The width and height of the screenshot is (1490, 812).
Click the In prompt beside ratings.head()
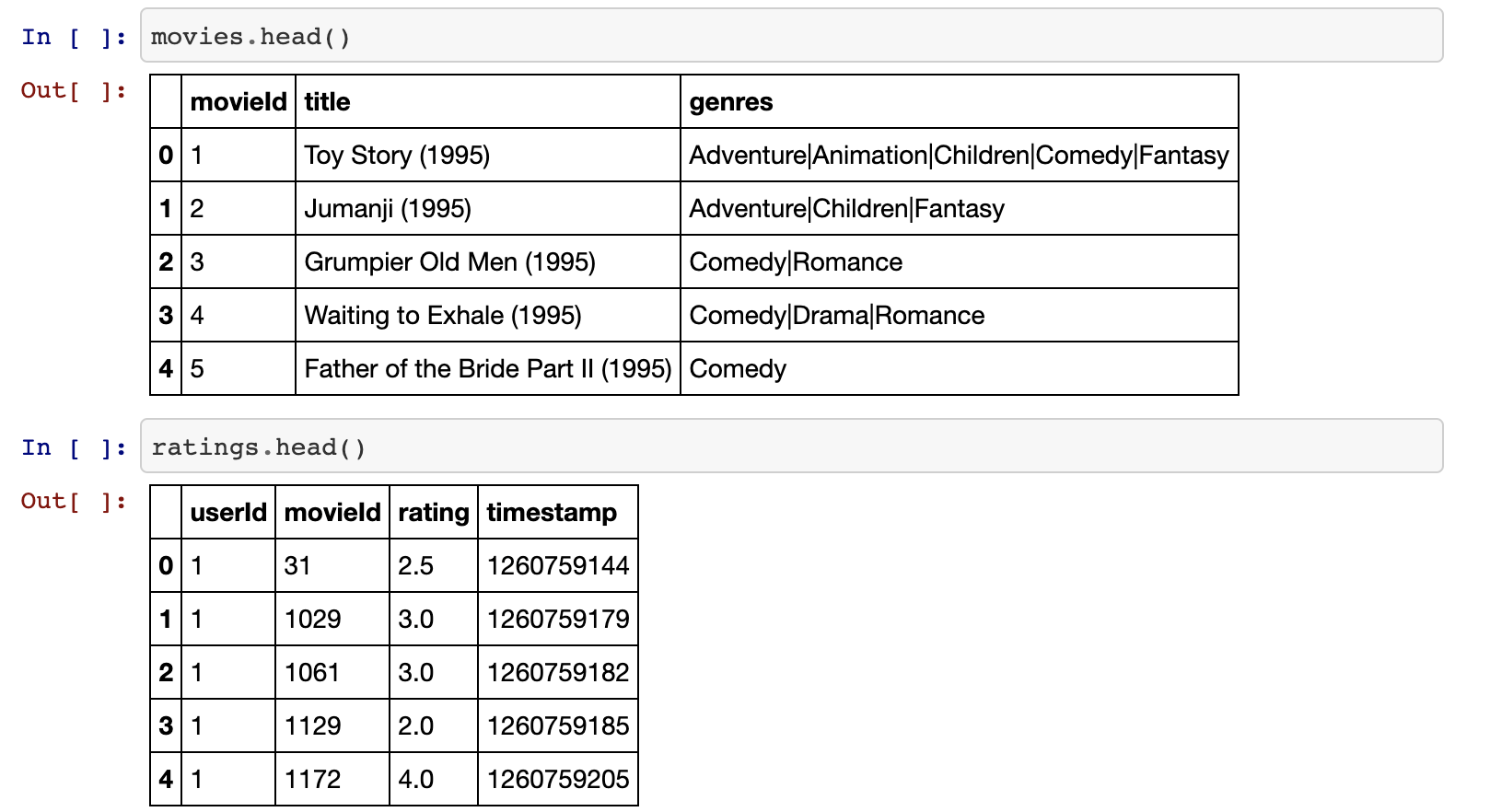tap(73, 448)
